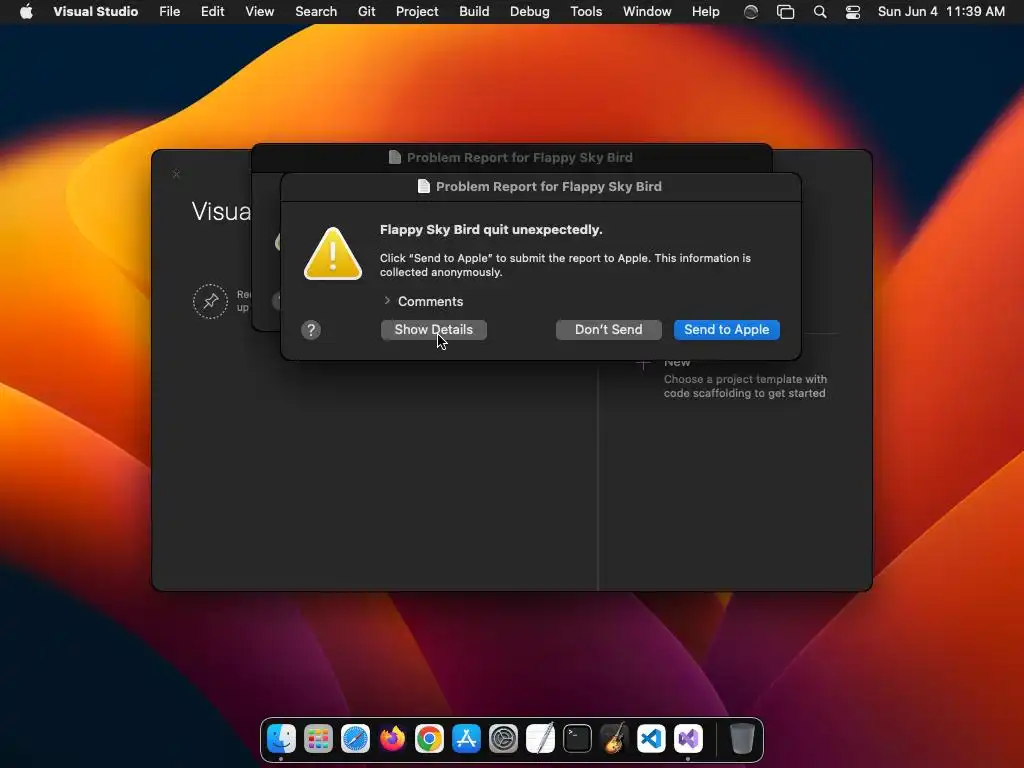Click 'Choose a project template with' text
The image size is (1024, 768).
point(745,379)
